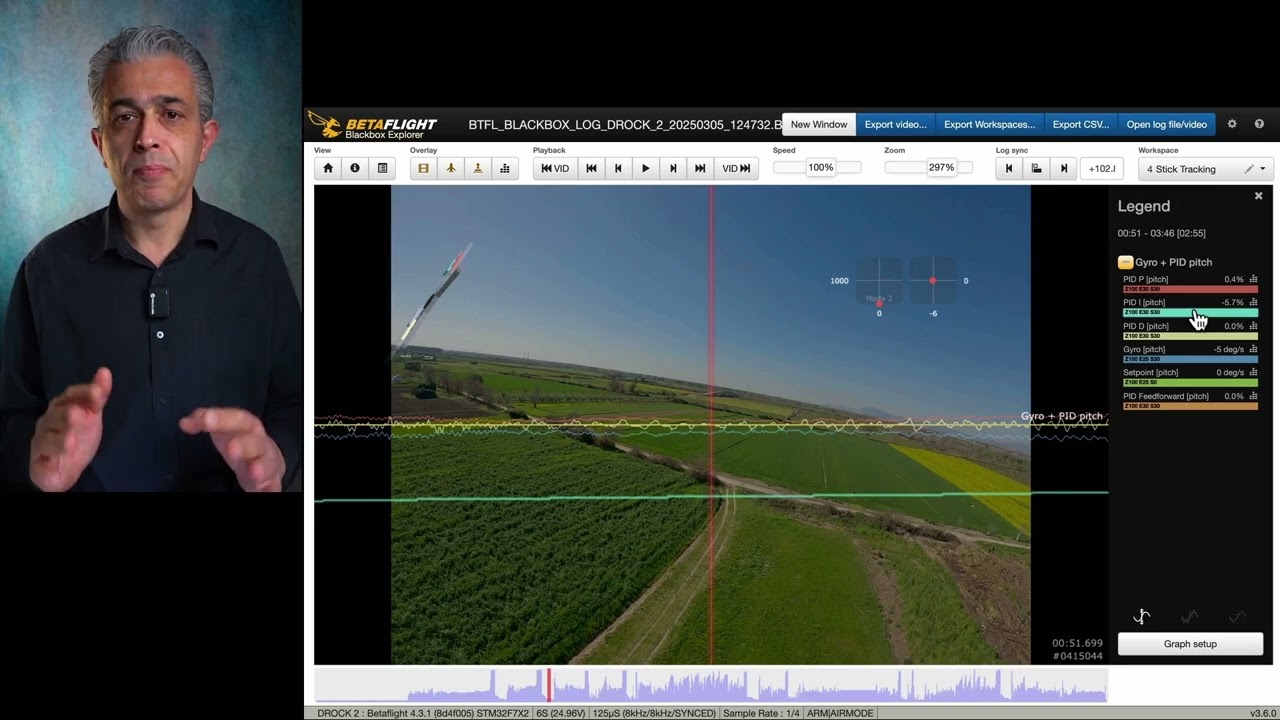Open analyser icon beside PID D [pitch]
The image size is (1280, 720).
pyautogui.click(x=1253, y=326)
